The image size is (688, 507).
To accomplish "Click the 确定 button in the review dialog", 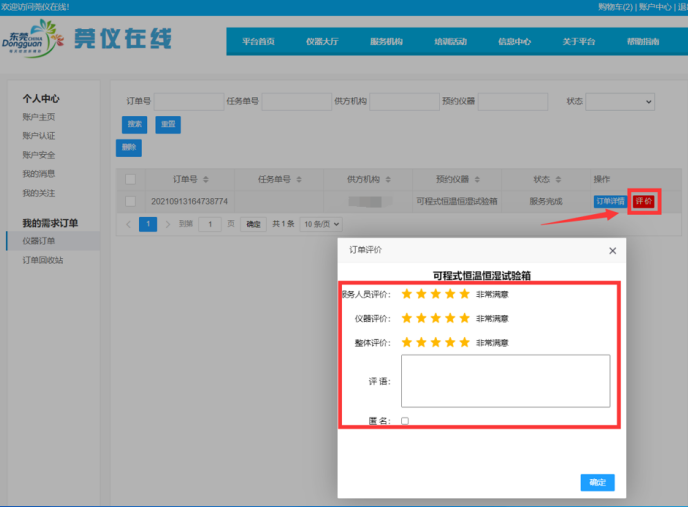I will (597, 483).
